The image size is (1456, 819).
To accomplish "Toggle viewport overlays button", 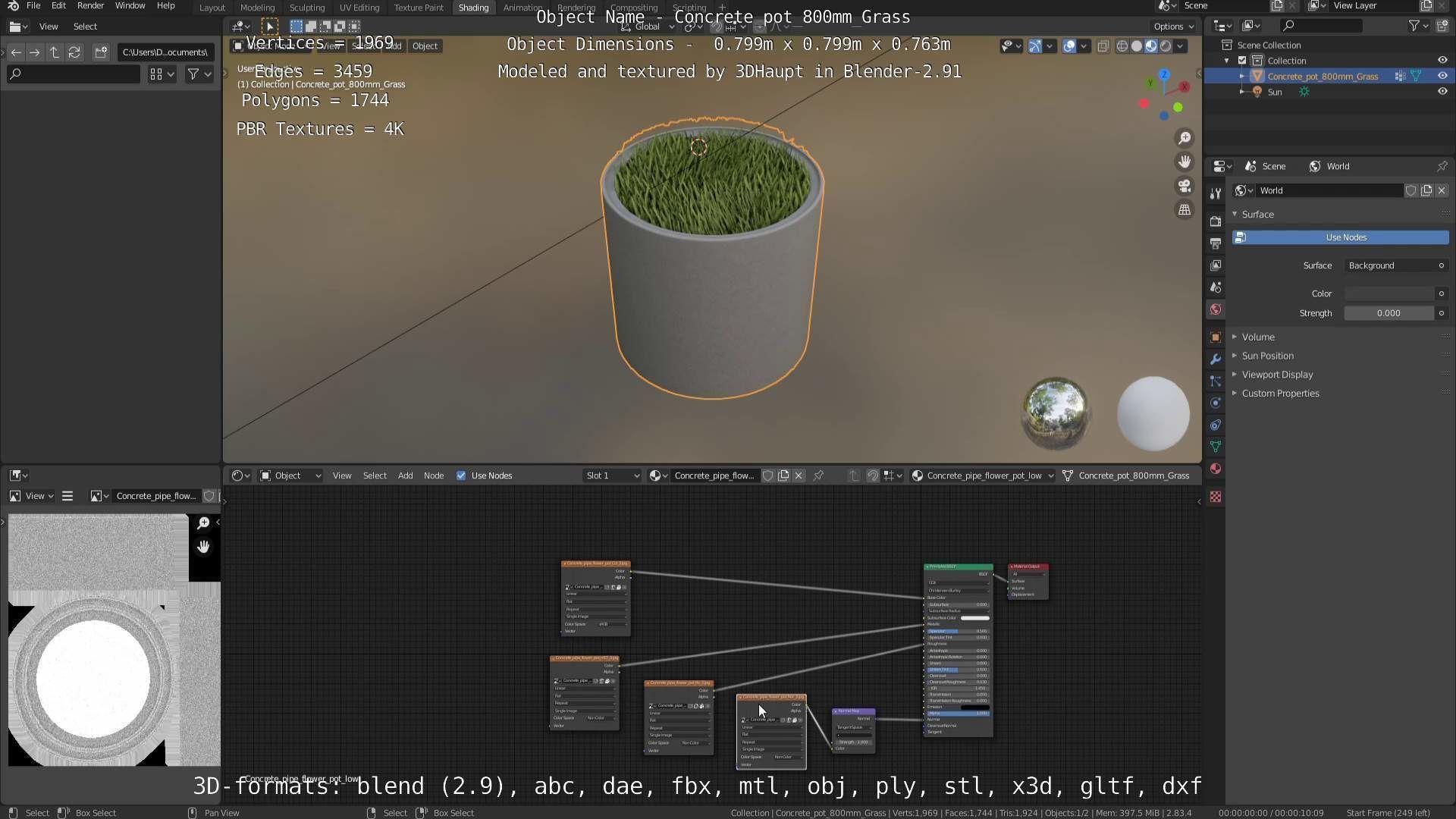I will (1069, 46).
